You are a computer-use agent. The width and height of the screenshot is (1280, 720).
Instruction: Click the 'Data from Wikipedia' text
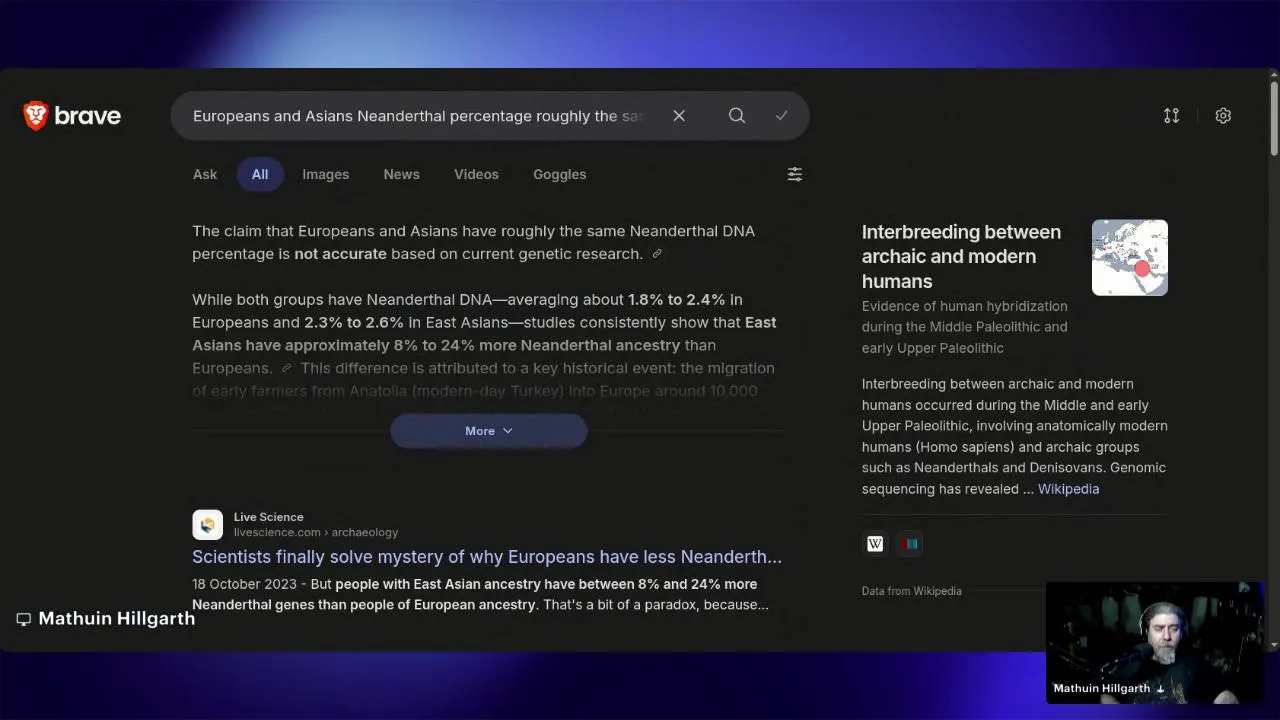point(912,591)
